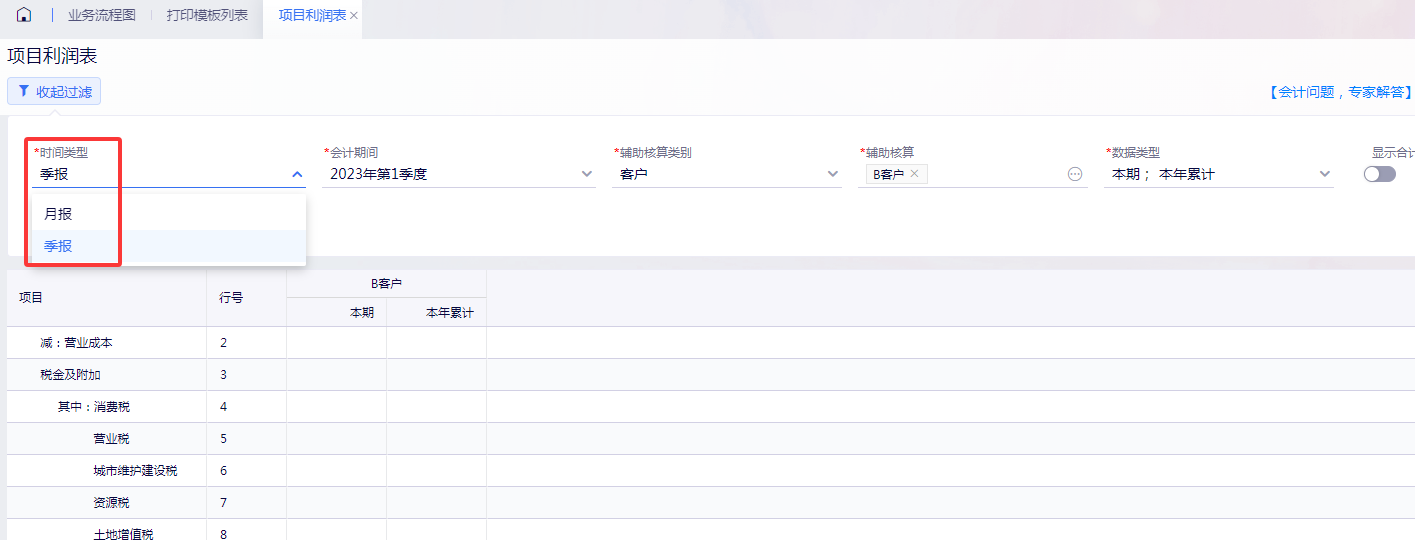Click the 减：营业成本 row
The image size is (1415, 540).
[76, 343]
